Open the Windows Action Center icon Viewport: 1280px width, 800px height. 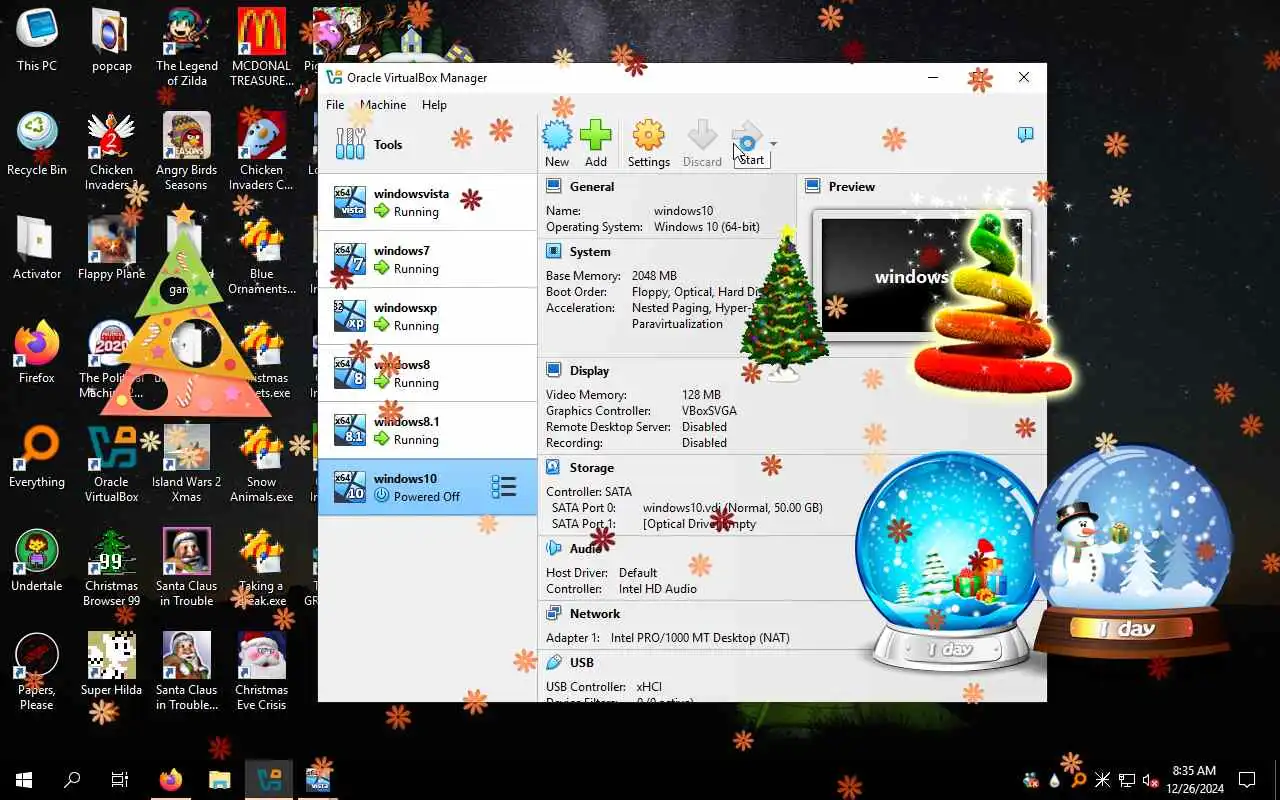[1247, 780]
